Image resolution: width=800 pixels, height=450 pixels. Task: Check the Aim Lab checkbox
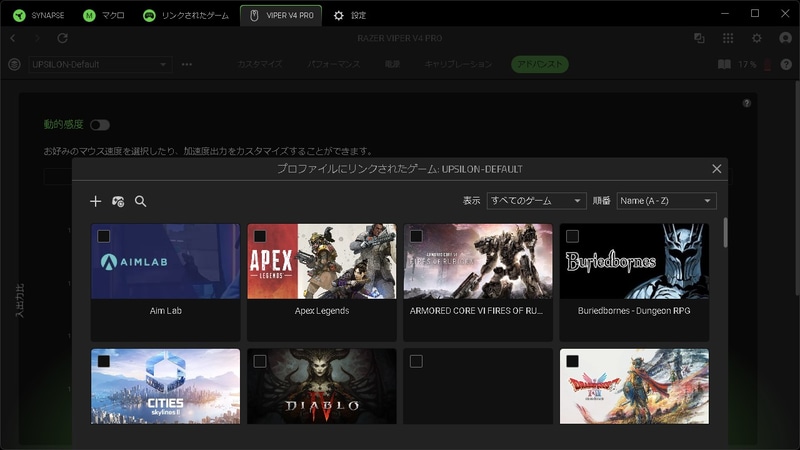click(104, 236)
